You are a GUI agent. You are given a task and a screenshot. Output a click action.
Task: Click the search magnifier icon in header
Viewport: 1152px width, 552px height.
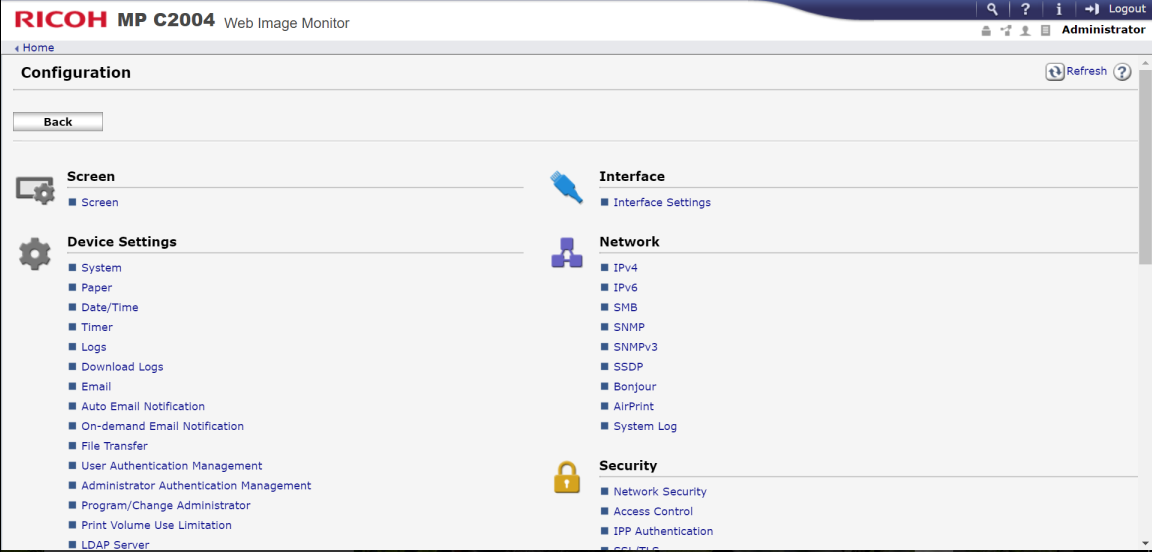pyautogui.click(x=990, y=9)
